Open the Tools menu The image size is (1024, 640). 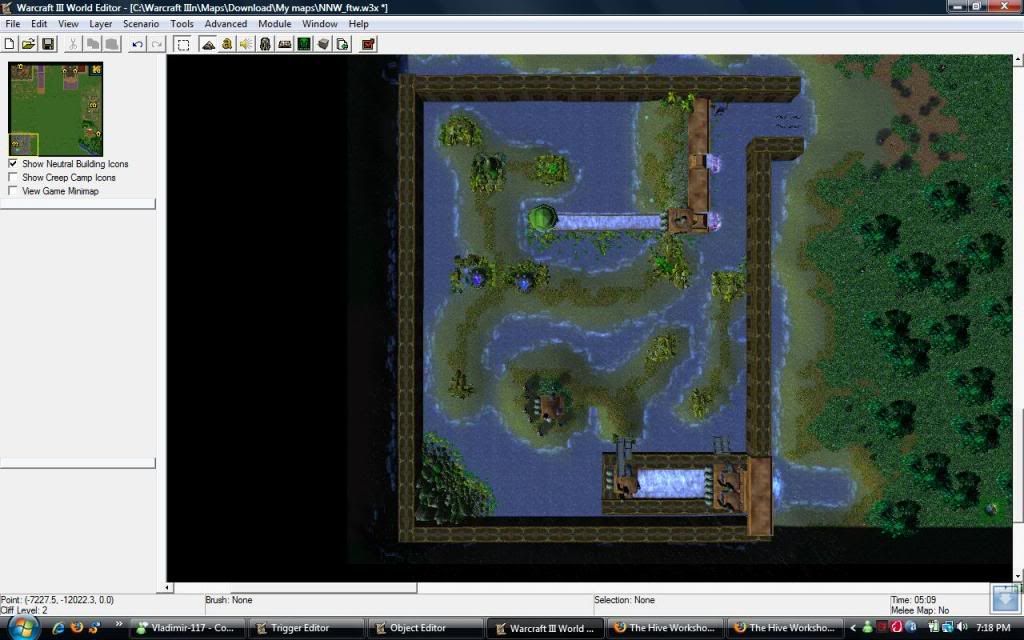[182, 24]
